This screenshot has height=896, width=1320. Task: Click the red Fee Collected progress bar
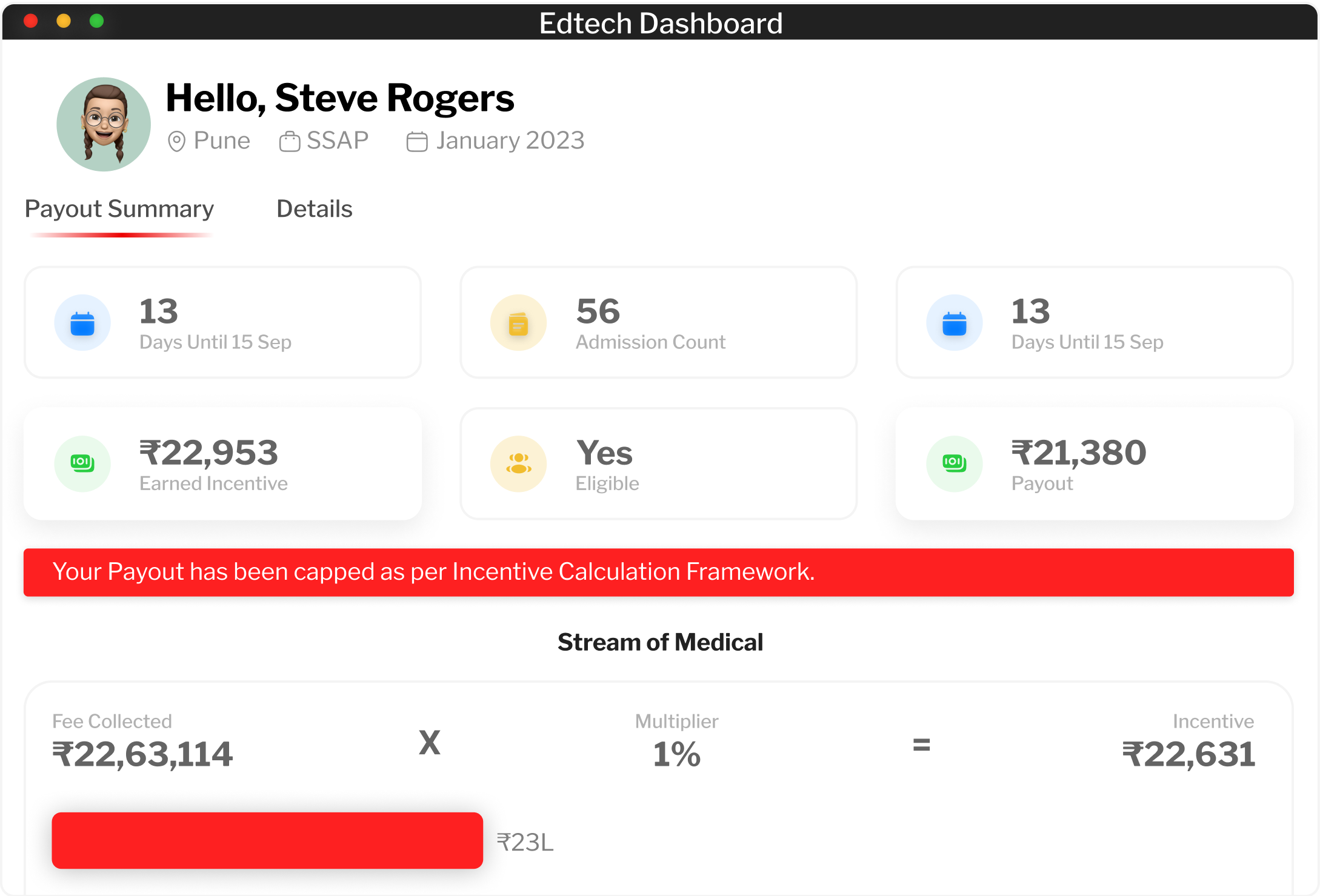point(267,840)
